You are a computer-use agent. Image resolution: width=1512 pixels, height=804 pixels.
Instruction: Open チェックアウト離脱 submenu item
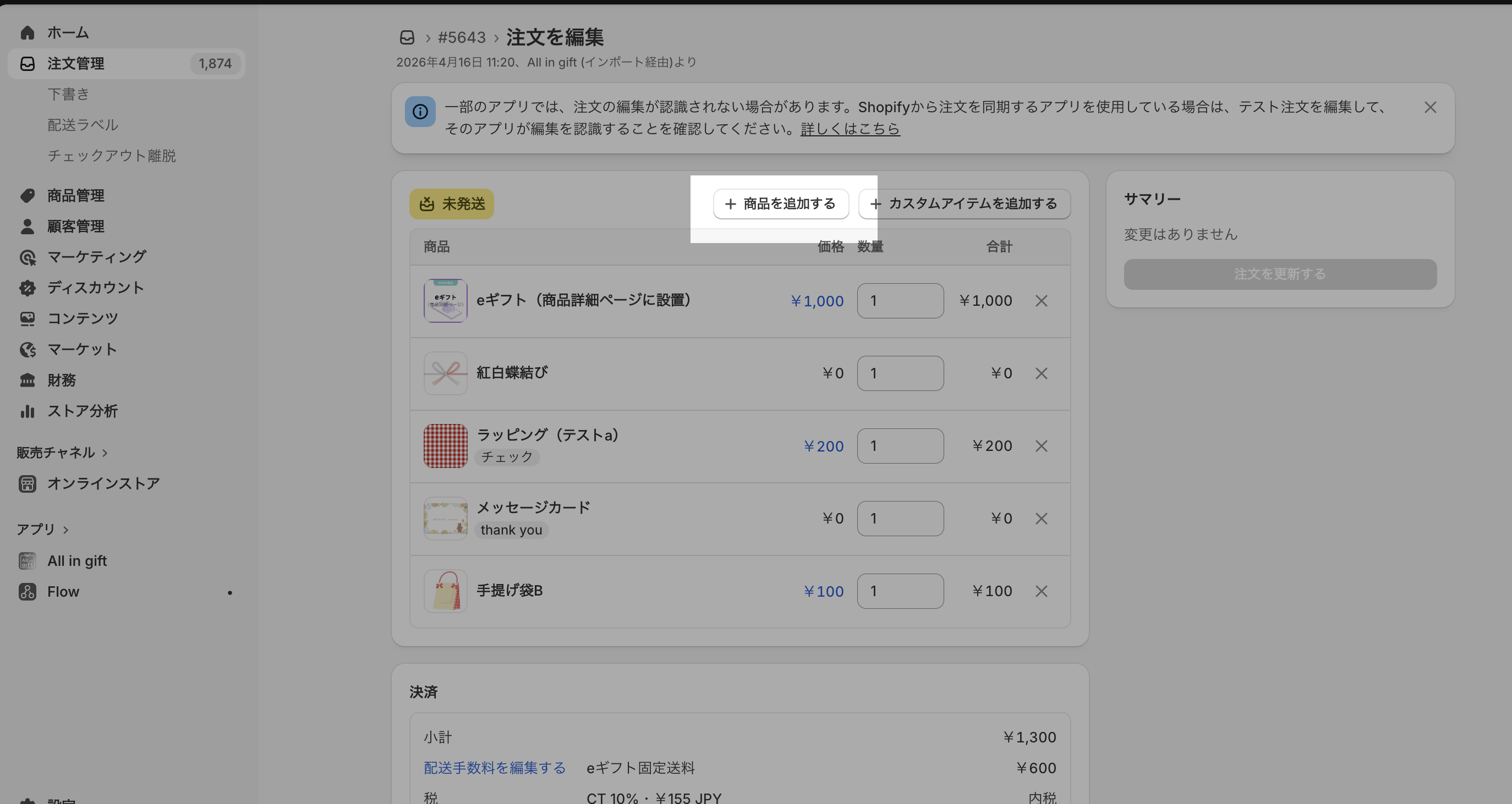[112, 156]
